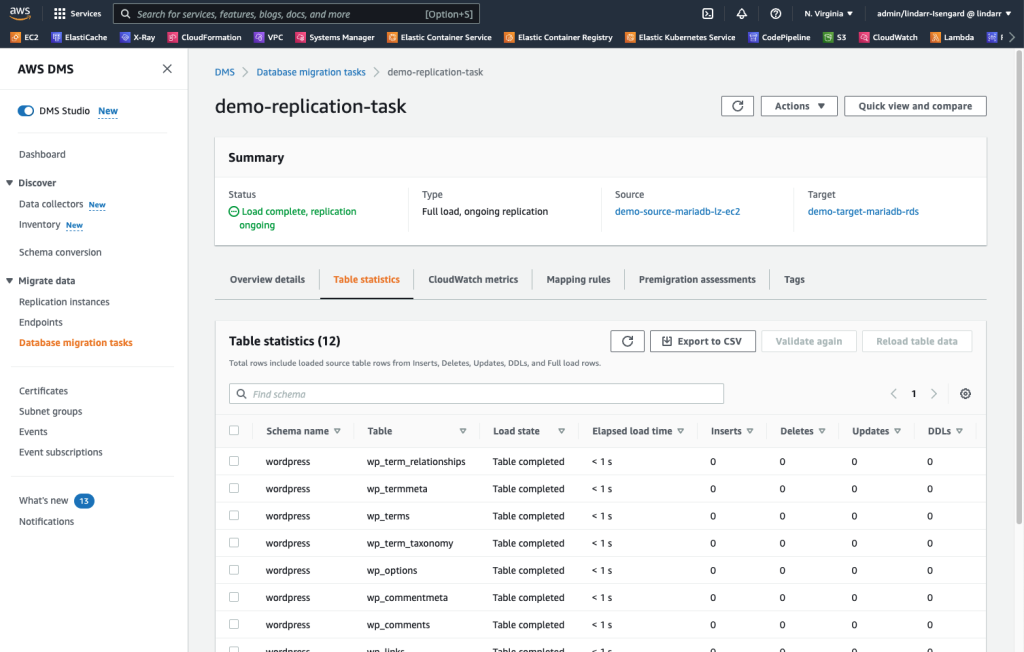This screenshot has height=652, width=1024.
Task: Expand the N. Virginia region selector
Action: (x=828, y=14)
